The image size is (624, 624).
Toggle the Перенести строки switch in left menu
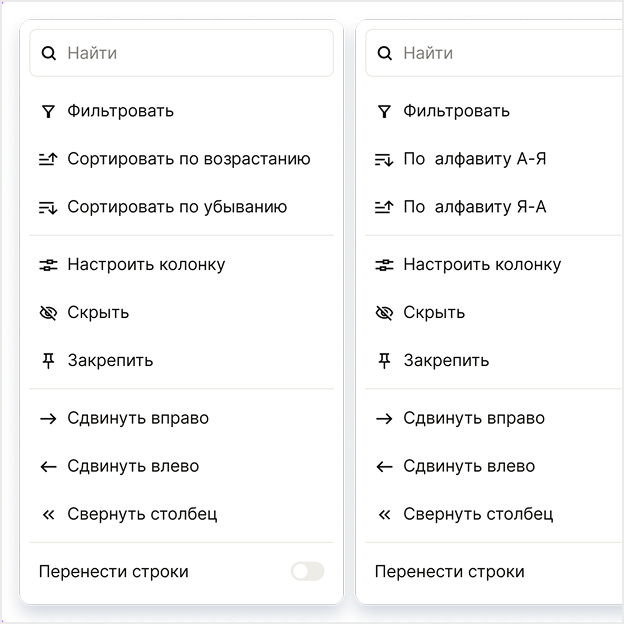(x=307, y=572)
